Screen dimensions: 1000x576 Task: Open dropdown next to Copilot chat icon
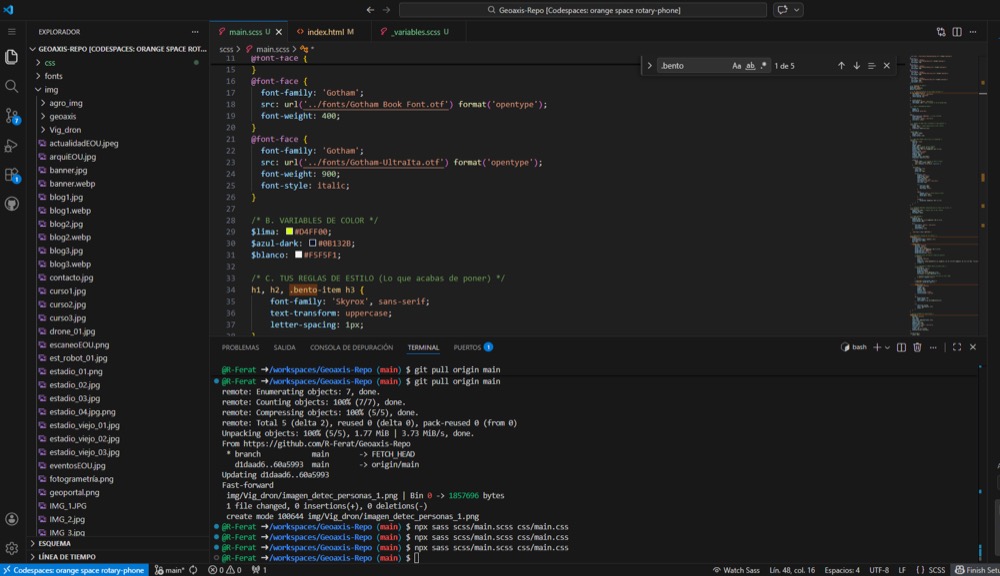[797, 10]
